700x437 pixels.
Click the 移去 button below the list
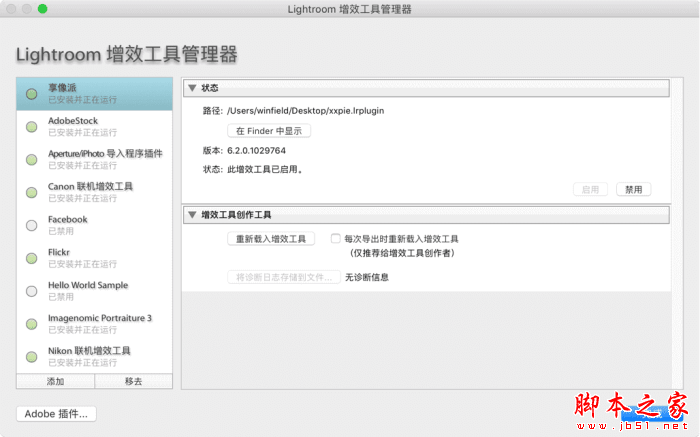coord(133,382)
